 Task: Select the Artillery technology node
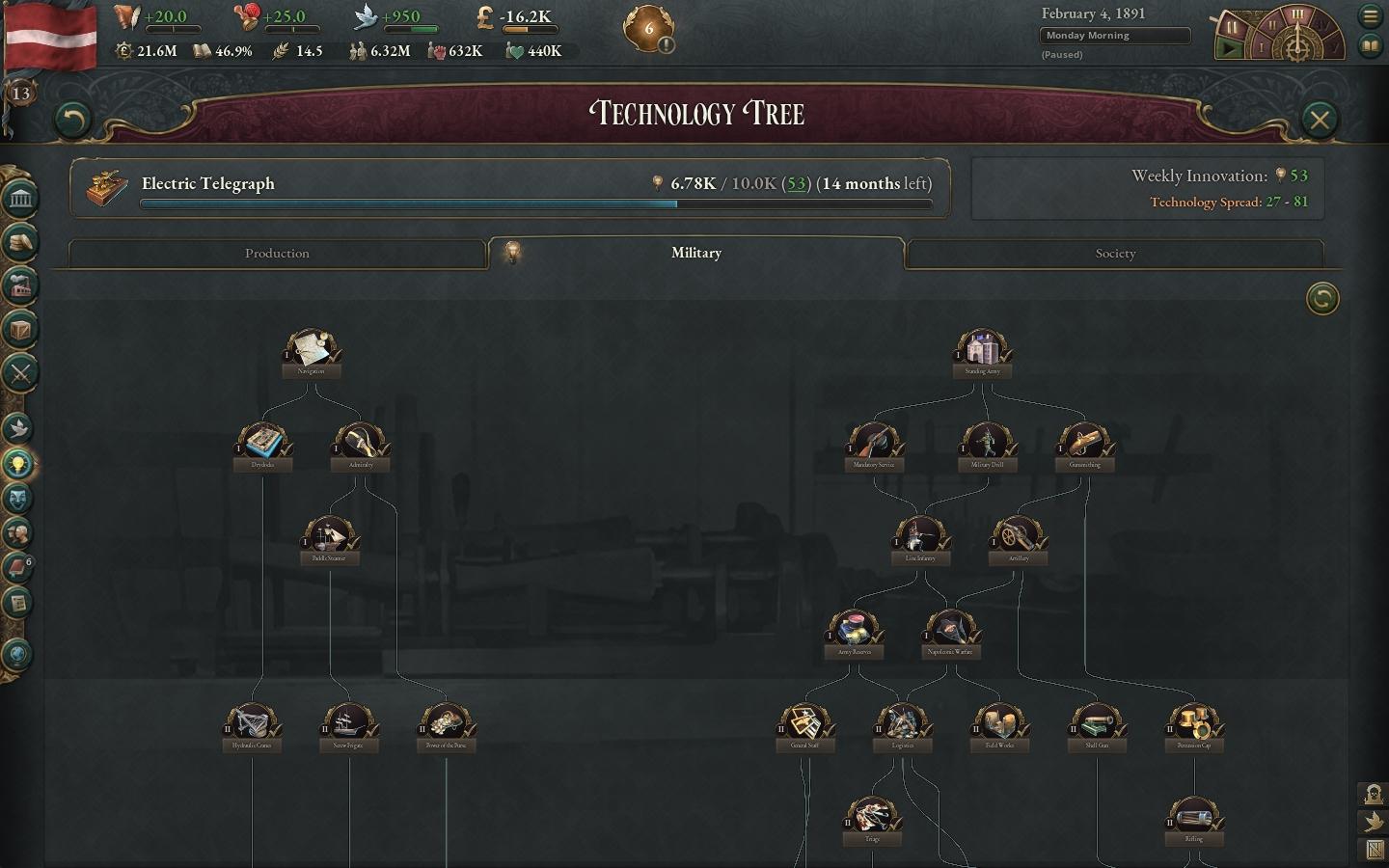[x=1018, y=536]
